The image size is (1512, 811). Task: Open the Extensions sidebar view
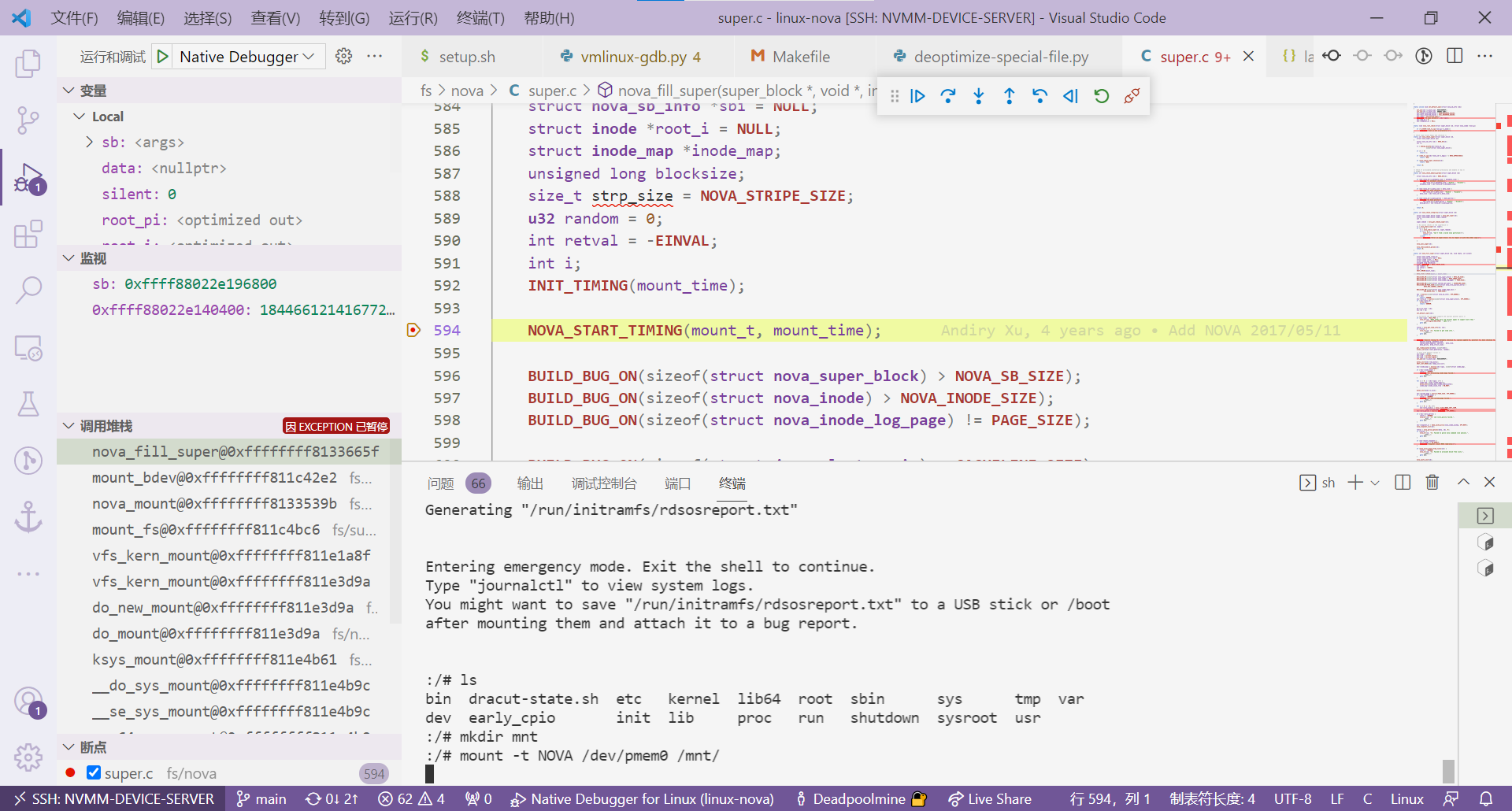point(28,234)
